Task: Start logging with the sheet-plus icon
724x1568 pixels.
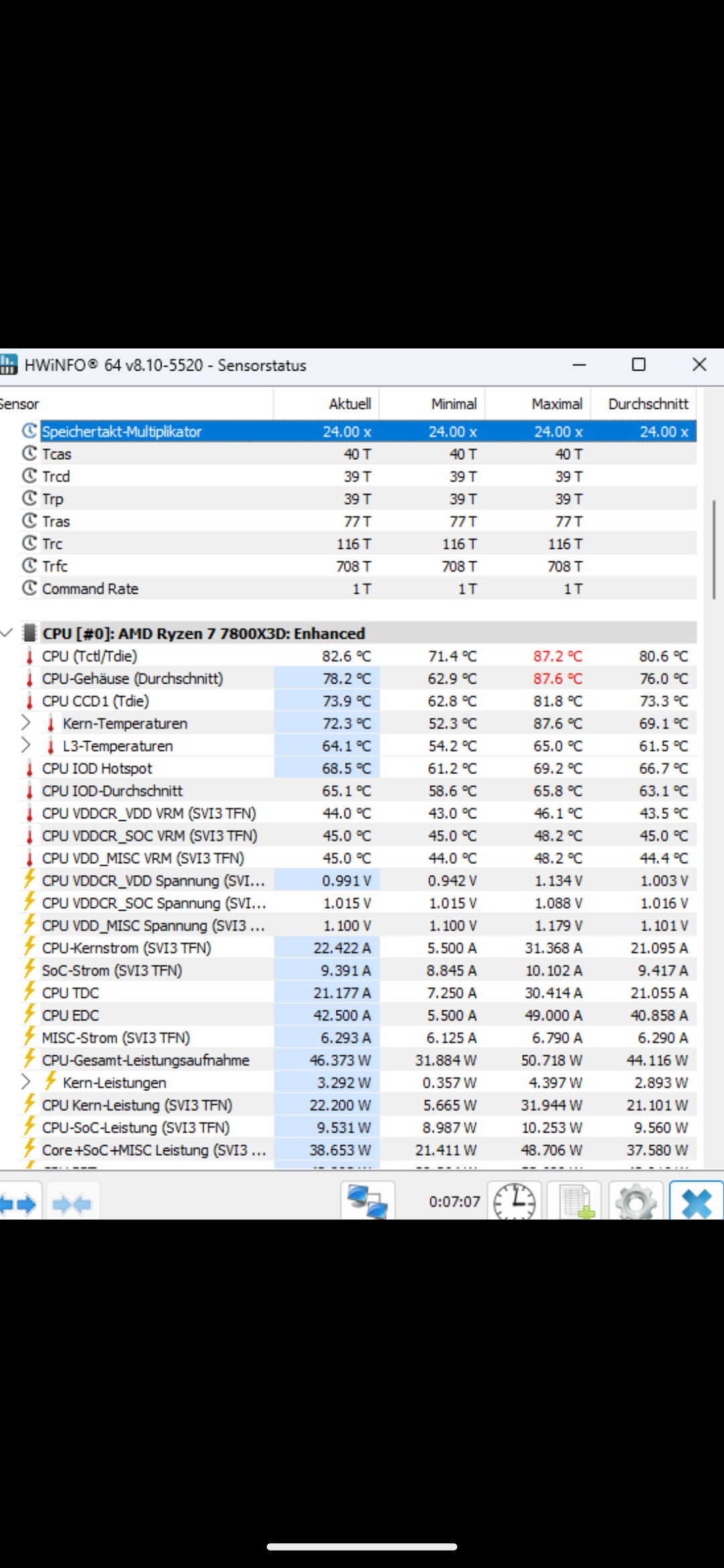Action: 575,1202
